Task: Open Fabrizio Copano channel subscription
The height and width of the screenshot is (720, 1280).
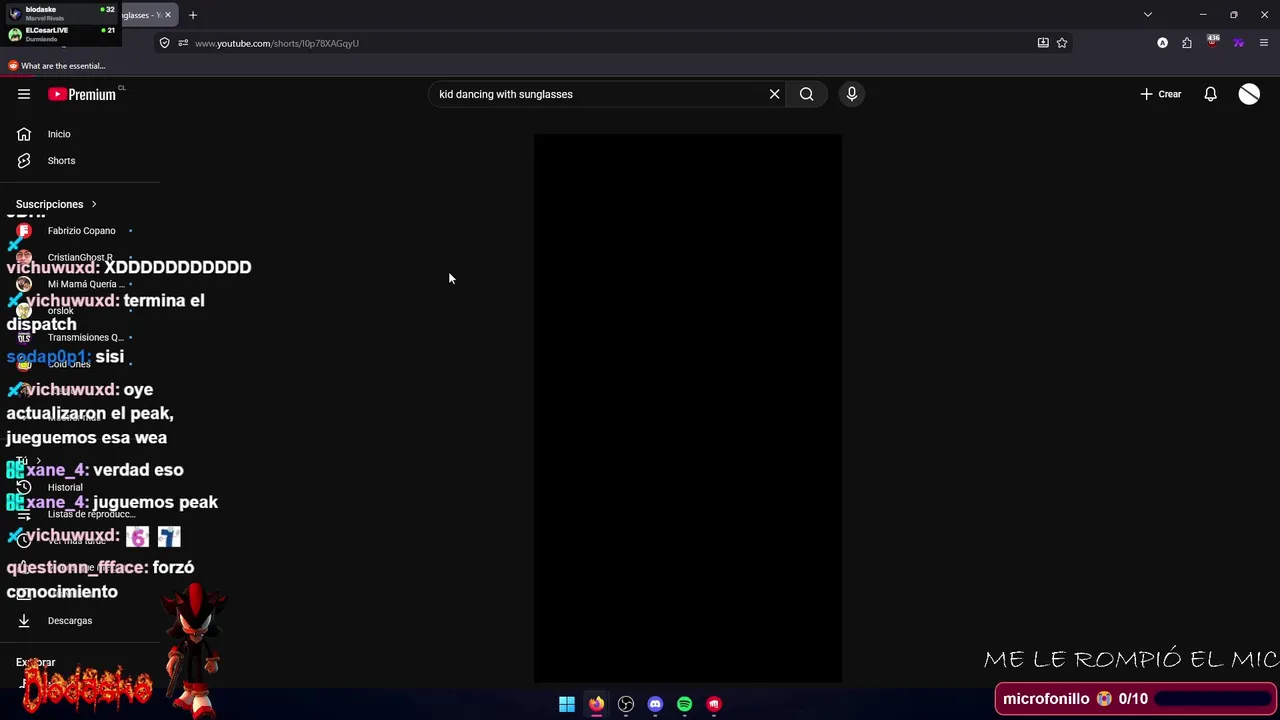Action: 81,231
